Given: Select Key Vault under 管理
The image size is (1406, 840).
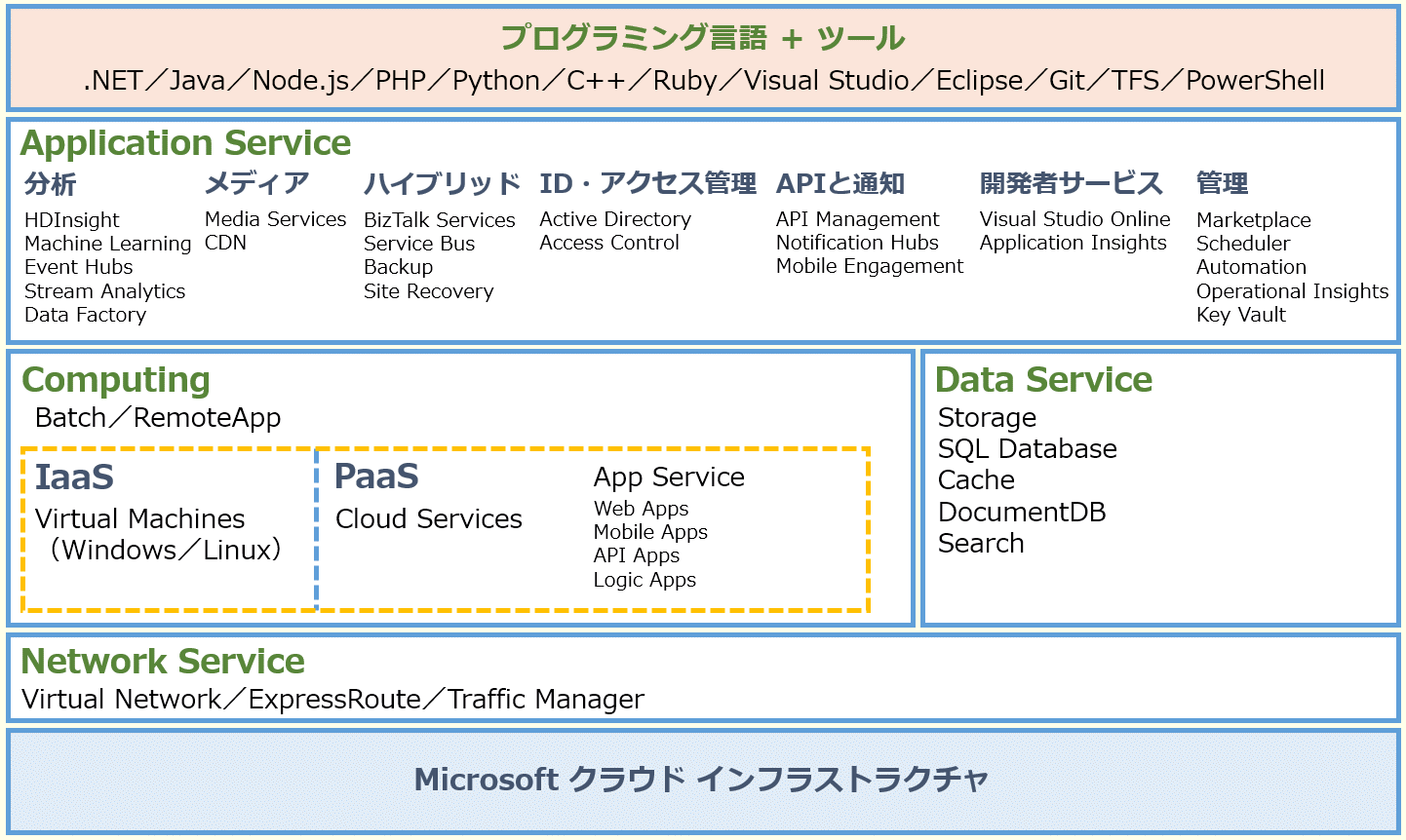Looking at the screenshot, I should tap(1241, 315).
